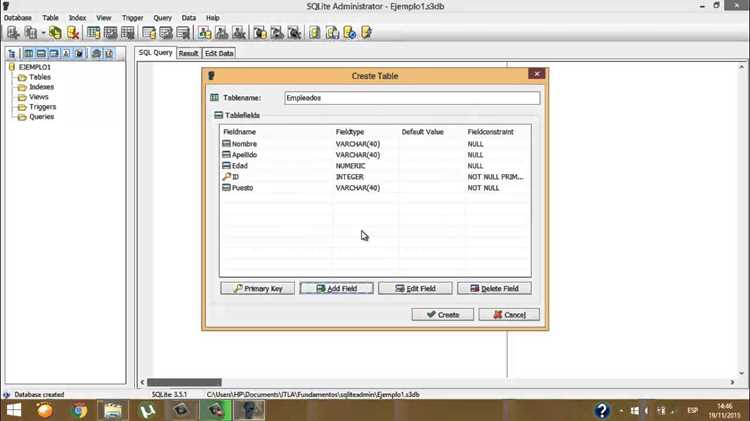Image resolution: width=750 pixels, height=421 pixels.
Task: Open the Windows Start button
Action: pyautogui.click(x=13, y=410)
